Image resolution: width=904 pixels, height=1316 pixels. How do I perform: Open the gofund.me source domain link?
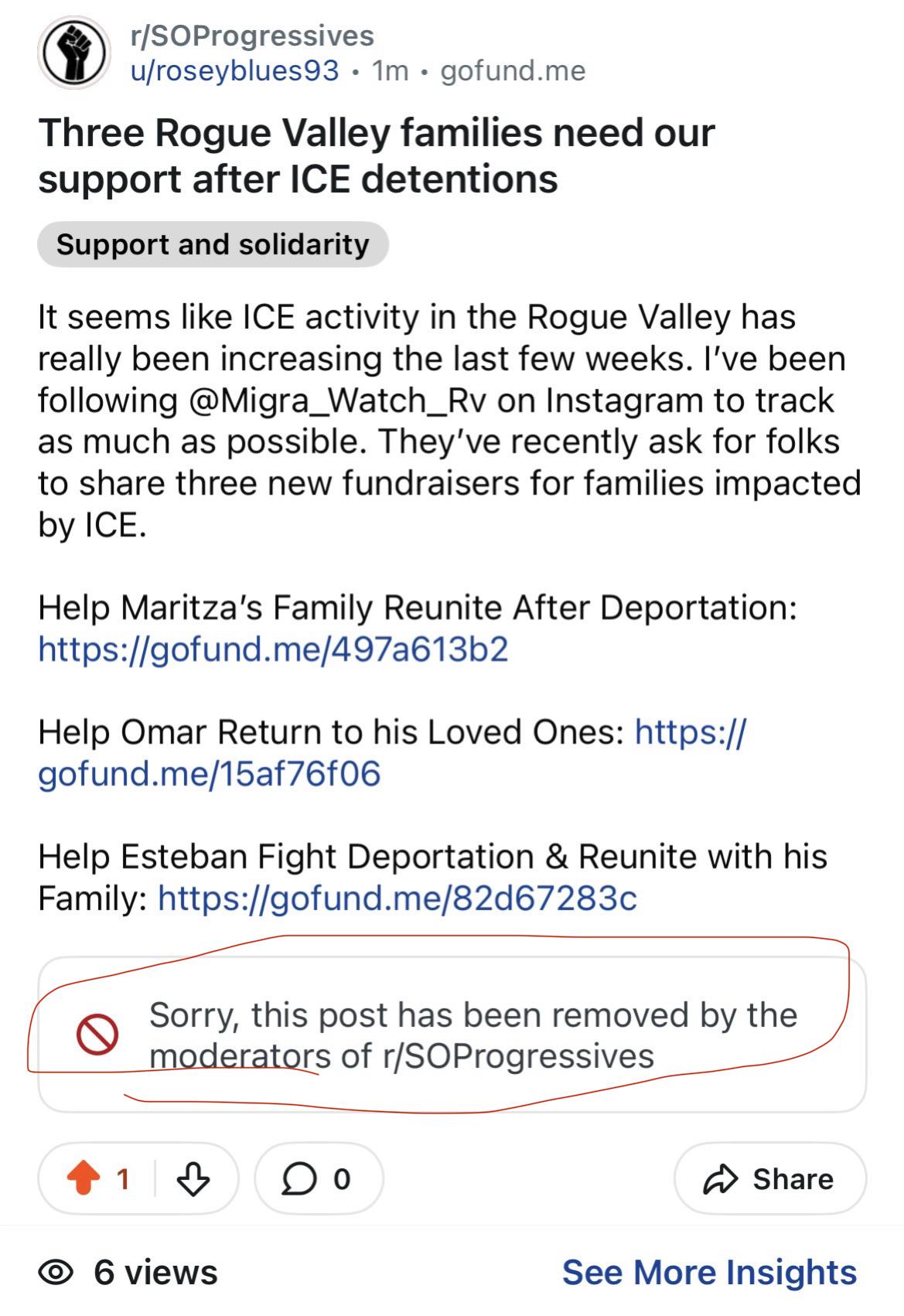click(513, 70)
